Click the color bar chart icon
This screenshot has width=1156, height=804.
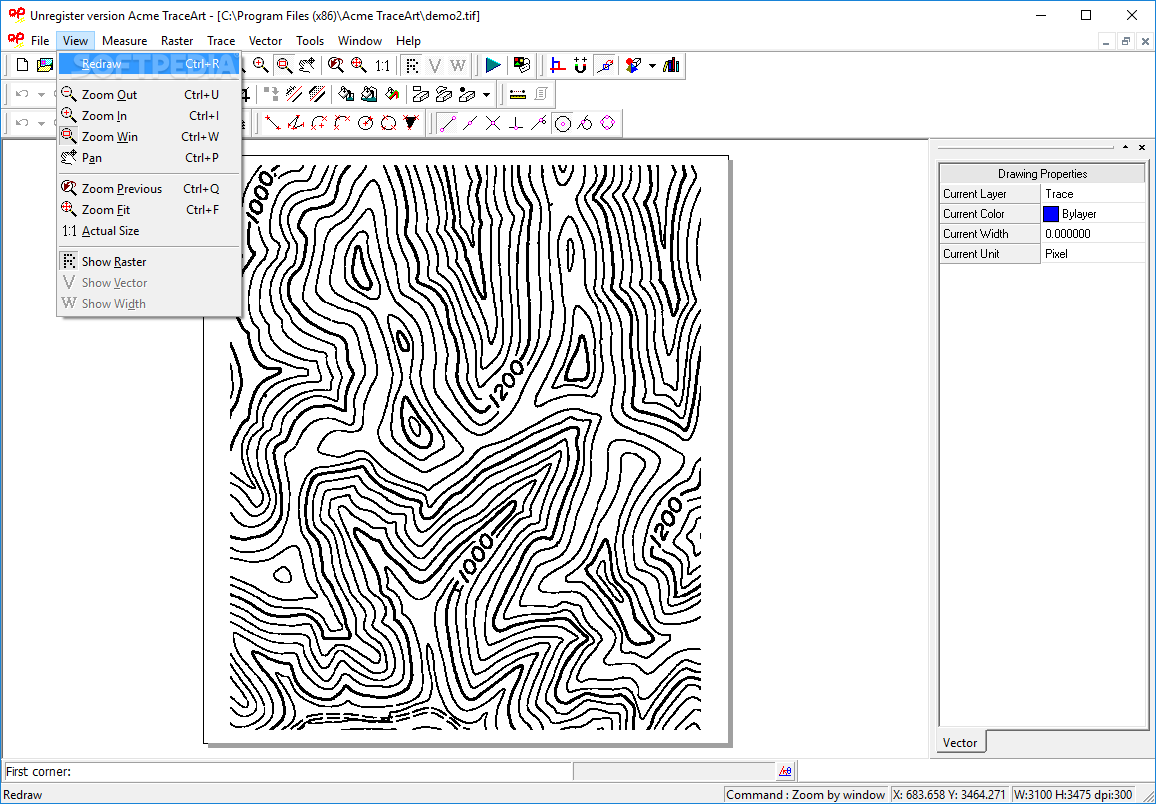click(671, 65)
